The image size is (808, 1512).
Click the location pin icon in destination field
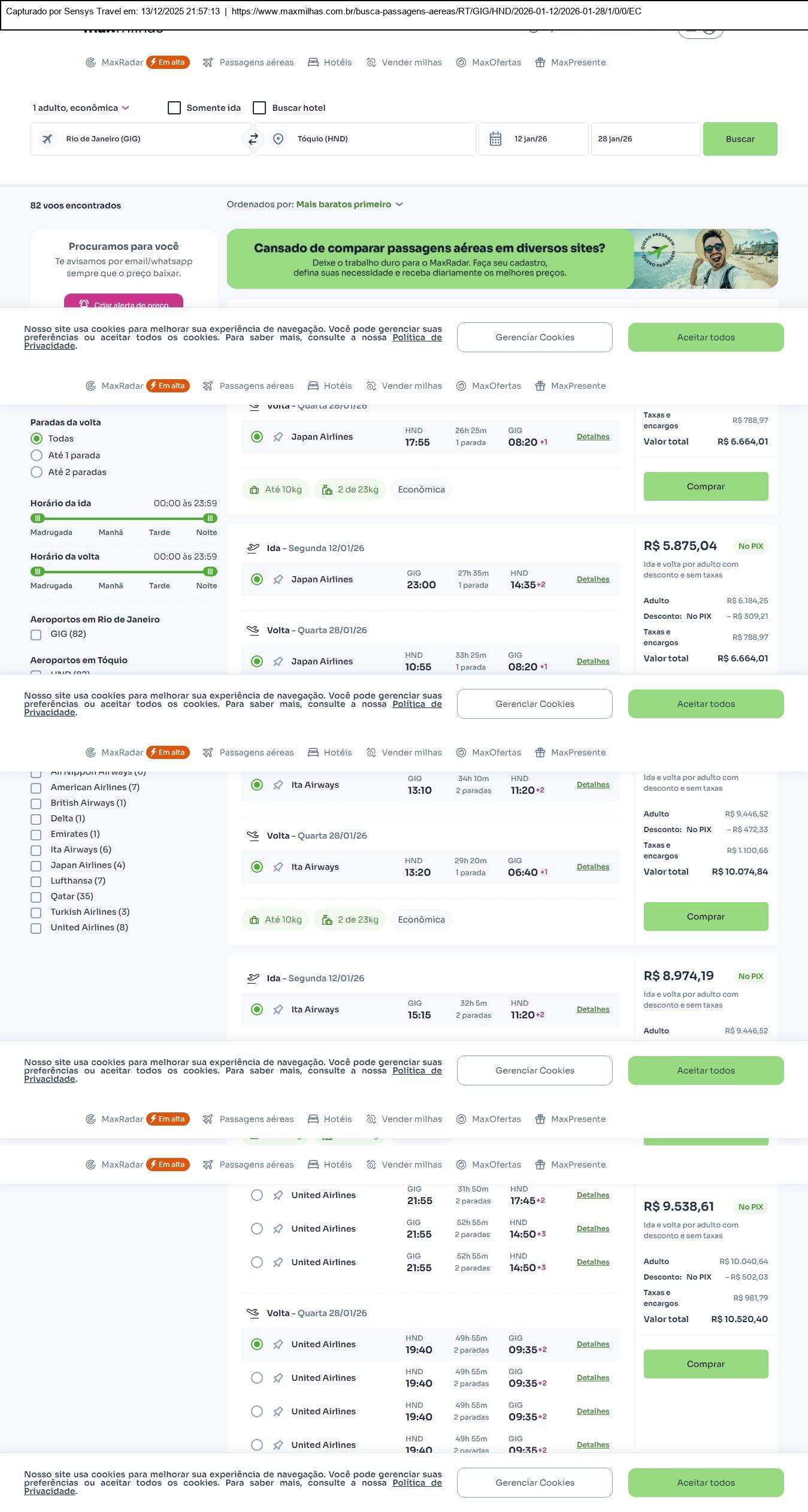tap(278, 139)
